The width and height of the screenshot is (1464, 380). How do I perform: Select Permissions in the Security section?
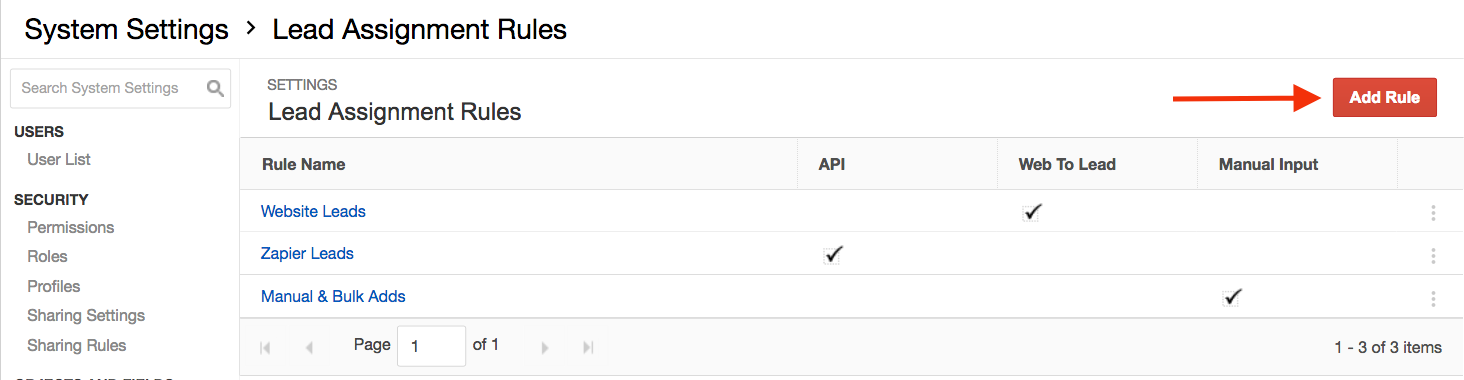[71, 227]
